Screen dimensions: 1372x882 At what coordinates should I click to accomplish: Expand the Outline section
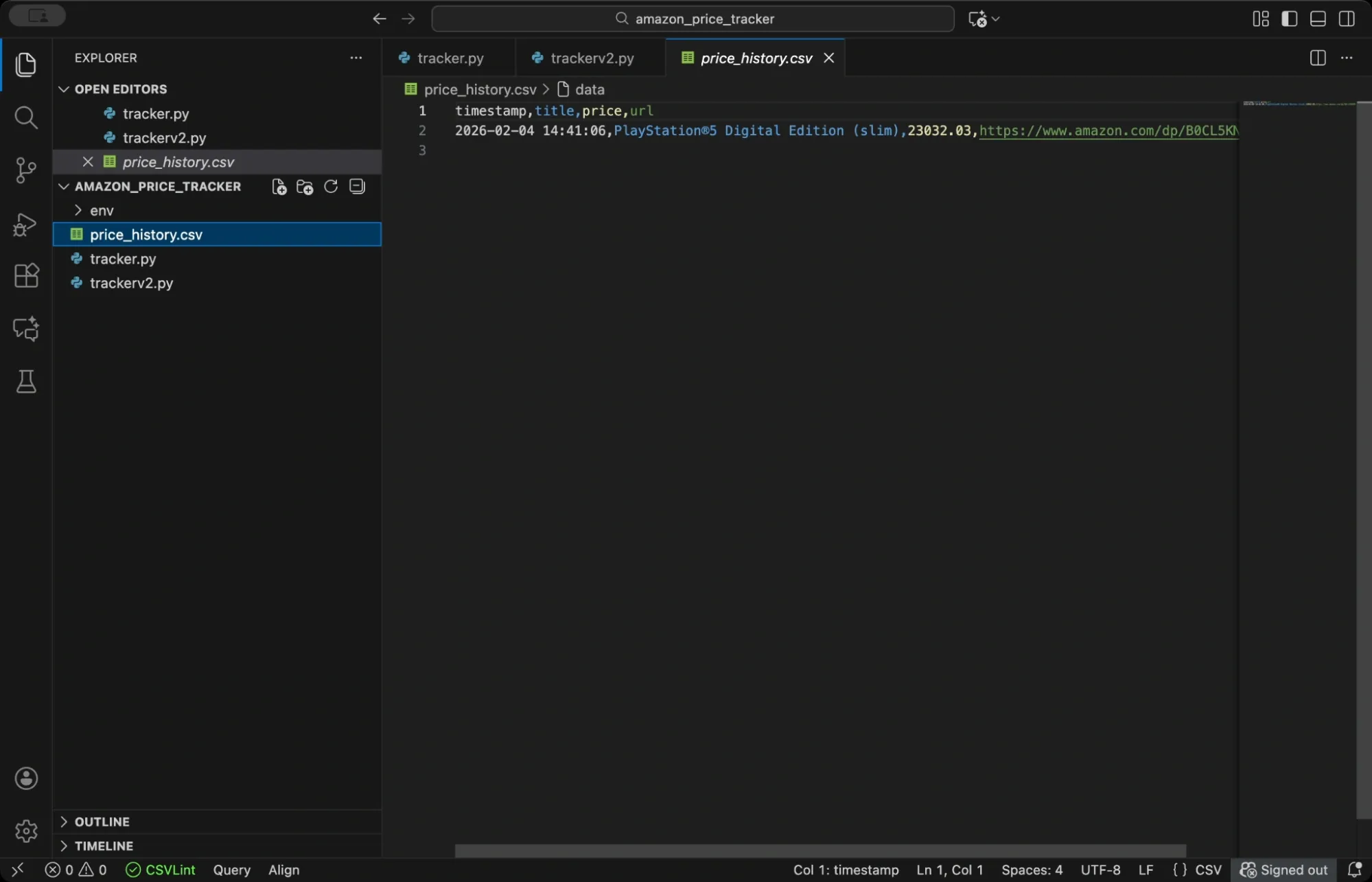click(x=102, y=822)
